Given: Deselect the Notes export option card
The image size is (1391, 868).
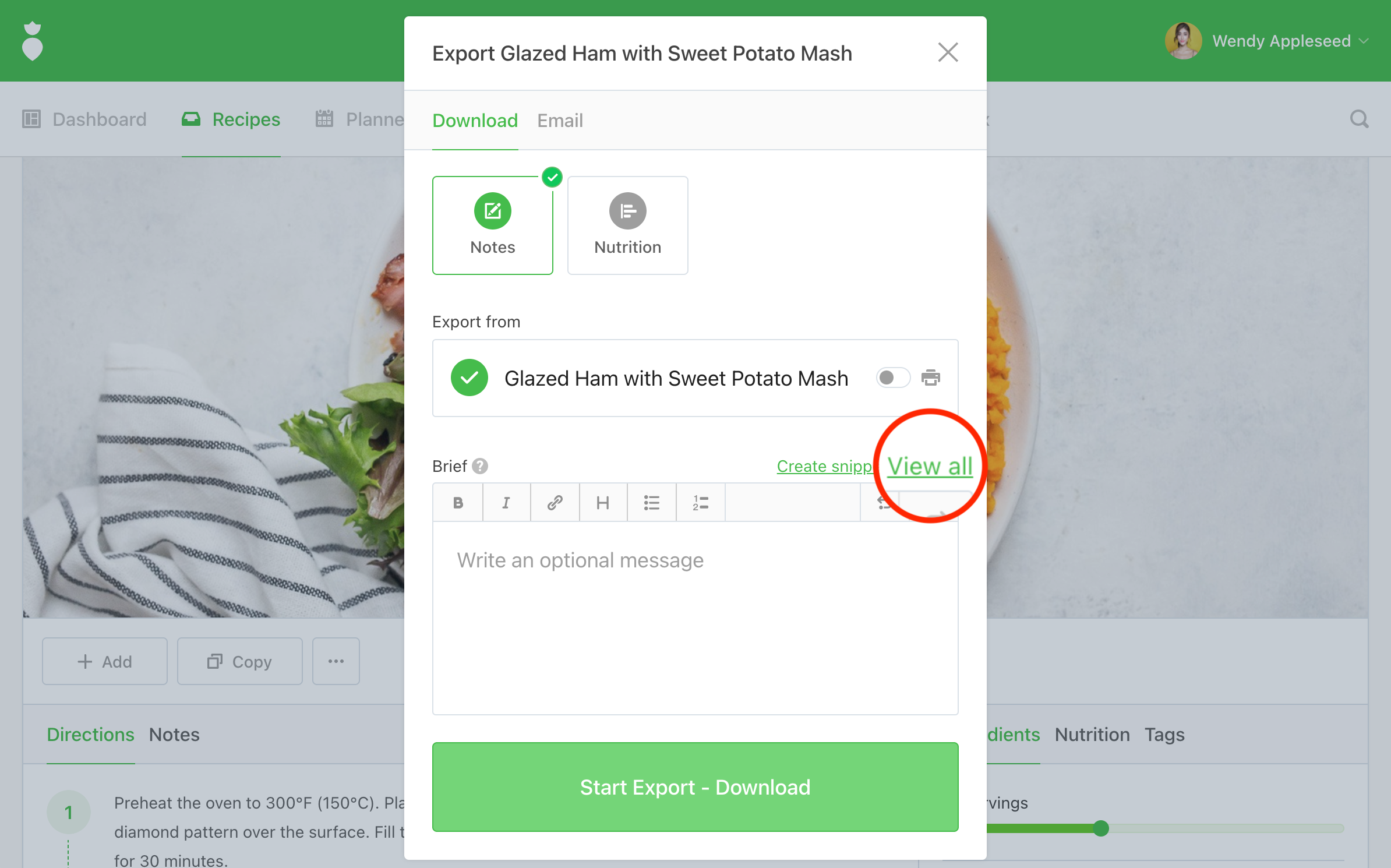Looking at the screenshot, I should coord(492,225).
